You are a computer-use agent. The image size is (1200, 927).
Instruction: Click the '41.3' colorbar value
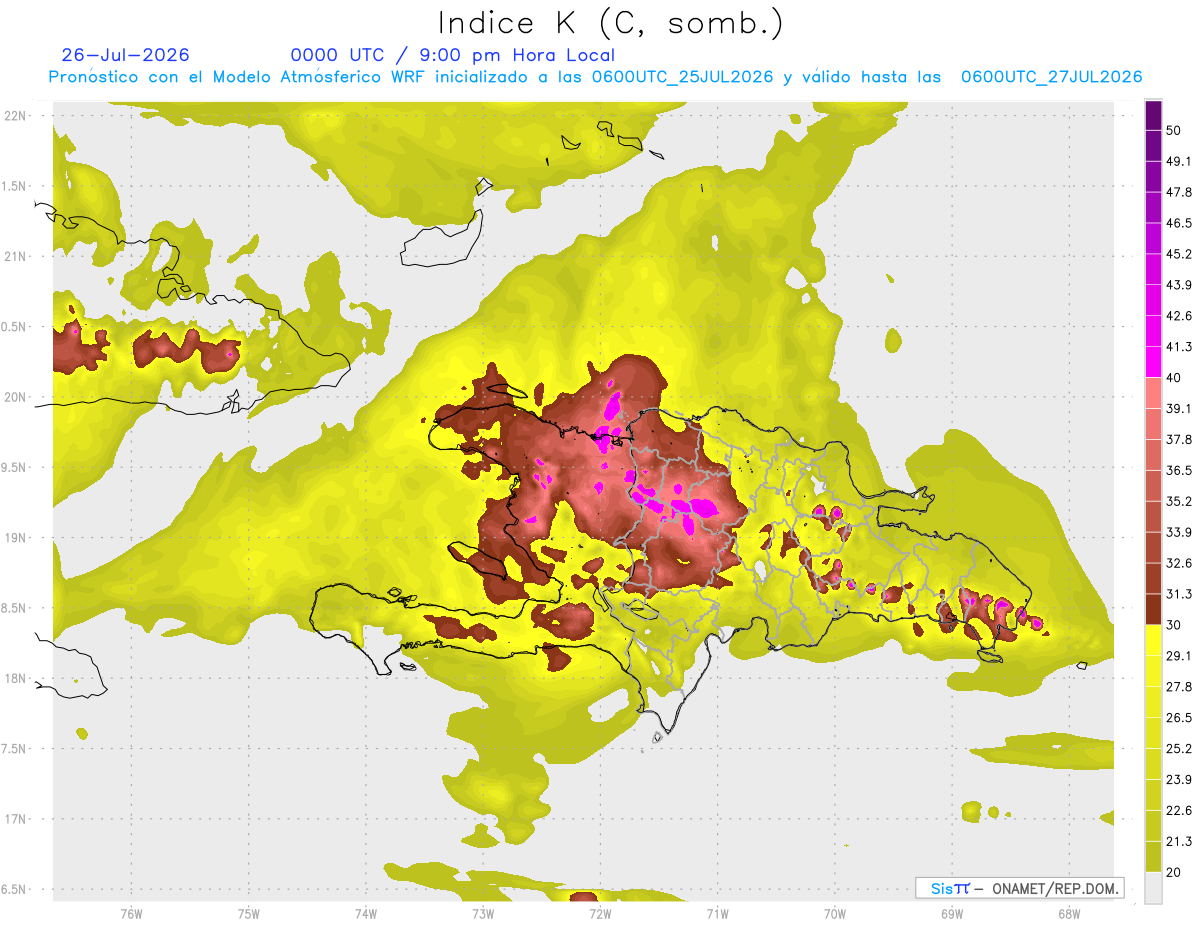coord(1179,347)
